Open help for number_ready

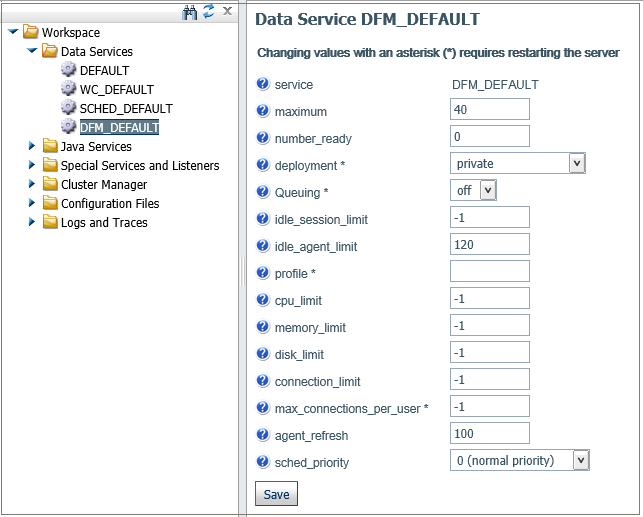click(263, 138)
